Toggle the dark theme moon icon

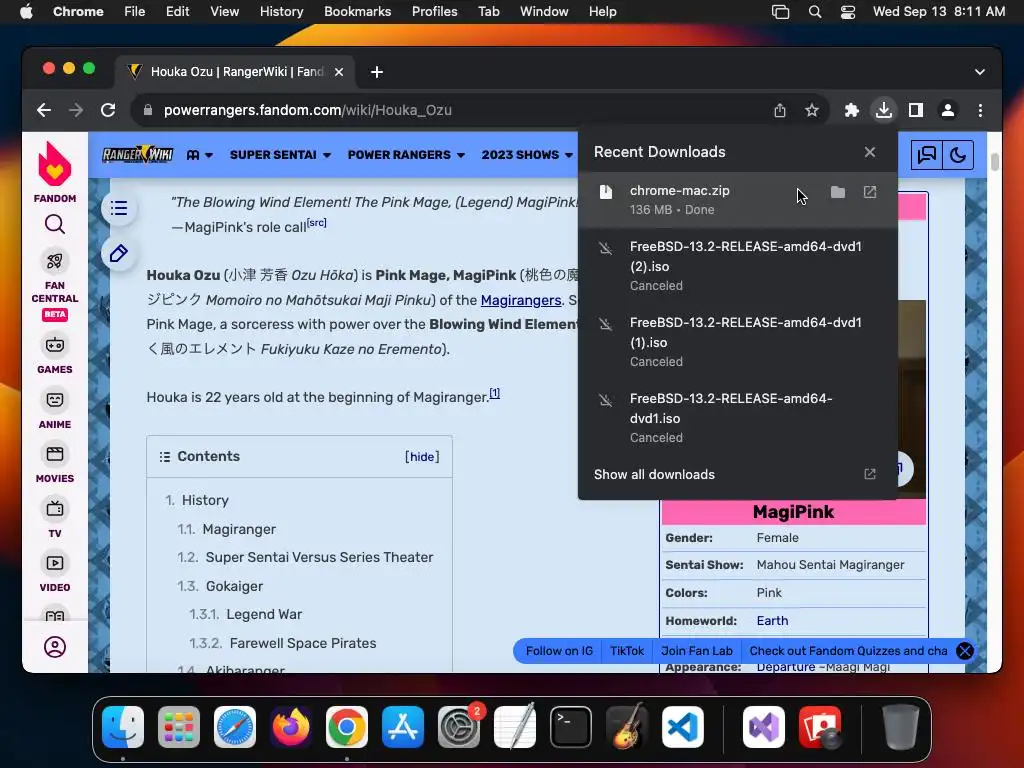point(958,155)
